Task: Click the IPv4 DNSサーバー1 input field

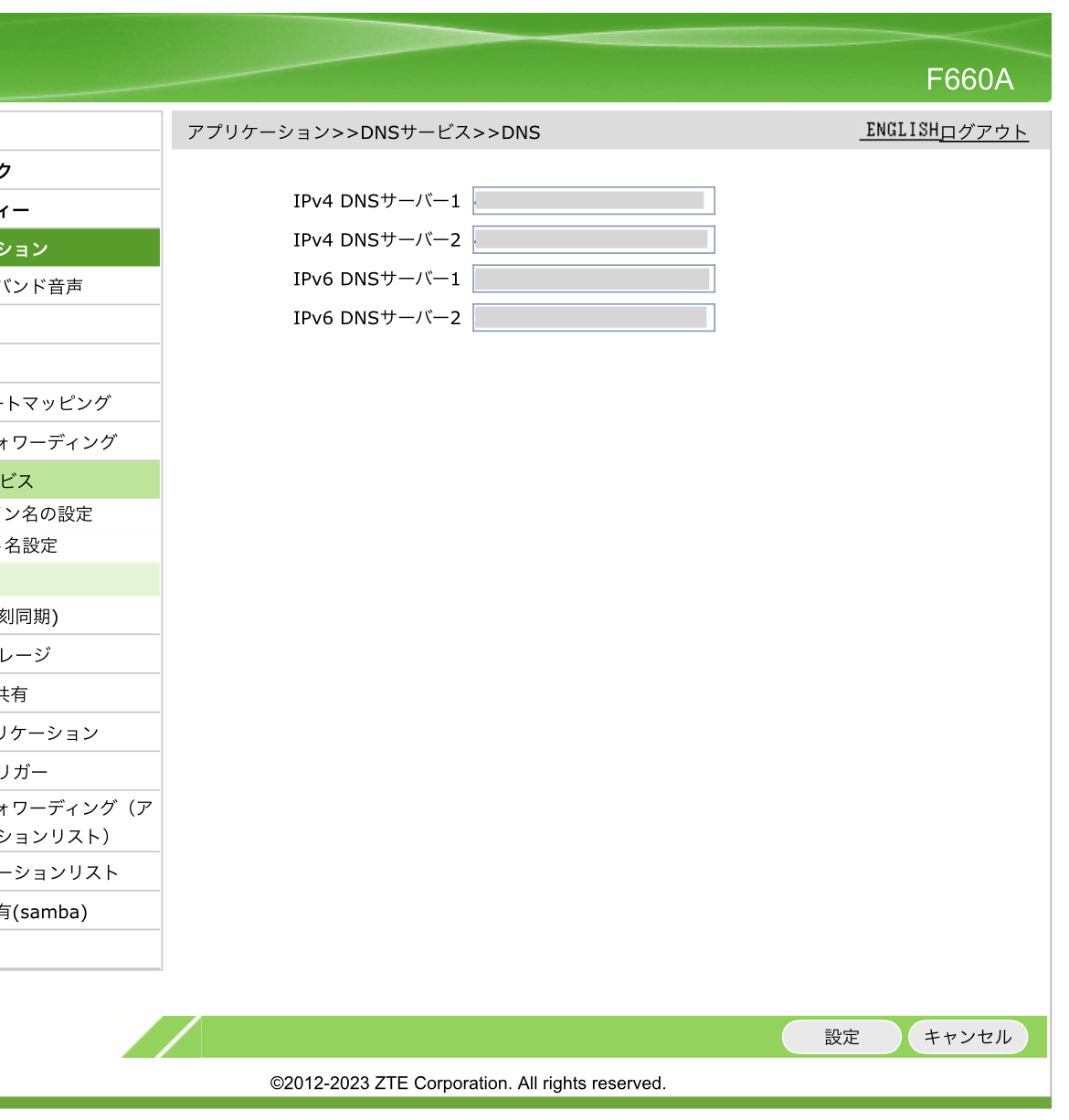Action: point(593,201)
